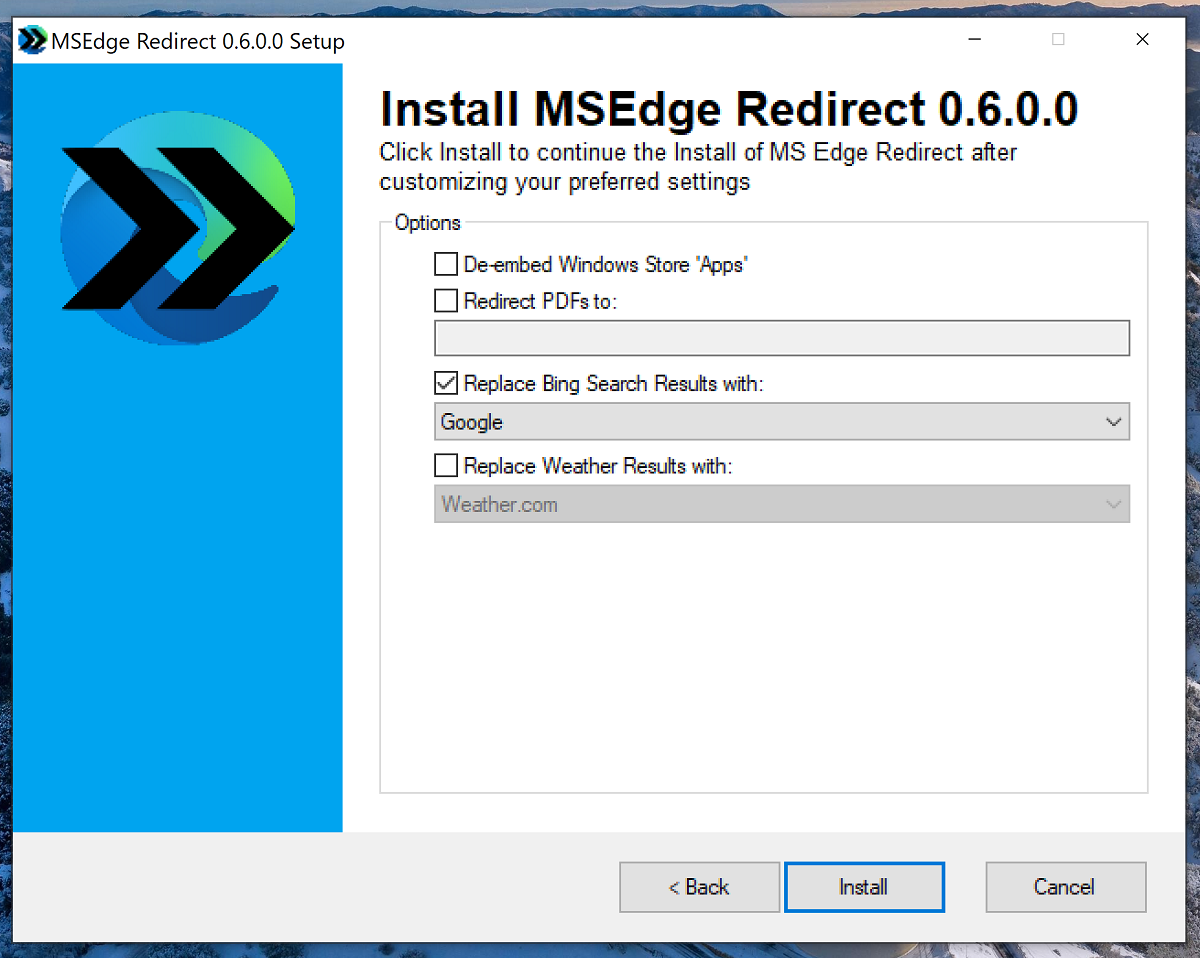Click the Install button
Image resolution: width=1200 pixels, height=958 pixels.
(864, 887)
